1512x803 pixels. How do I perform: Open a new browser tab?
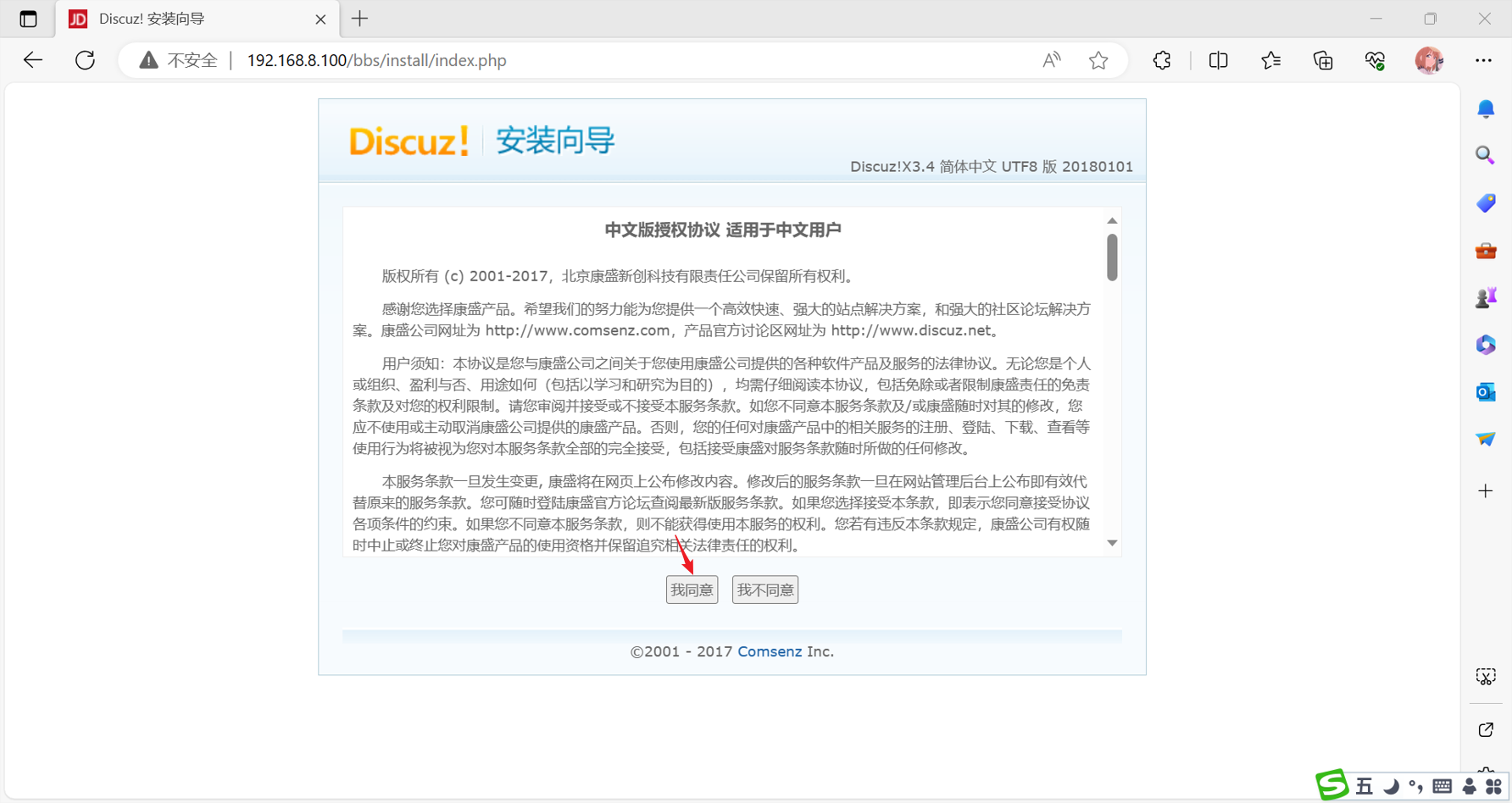pos(360,19)
